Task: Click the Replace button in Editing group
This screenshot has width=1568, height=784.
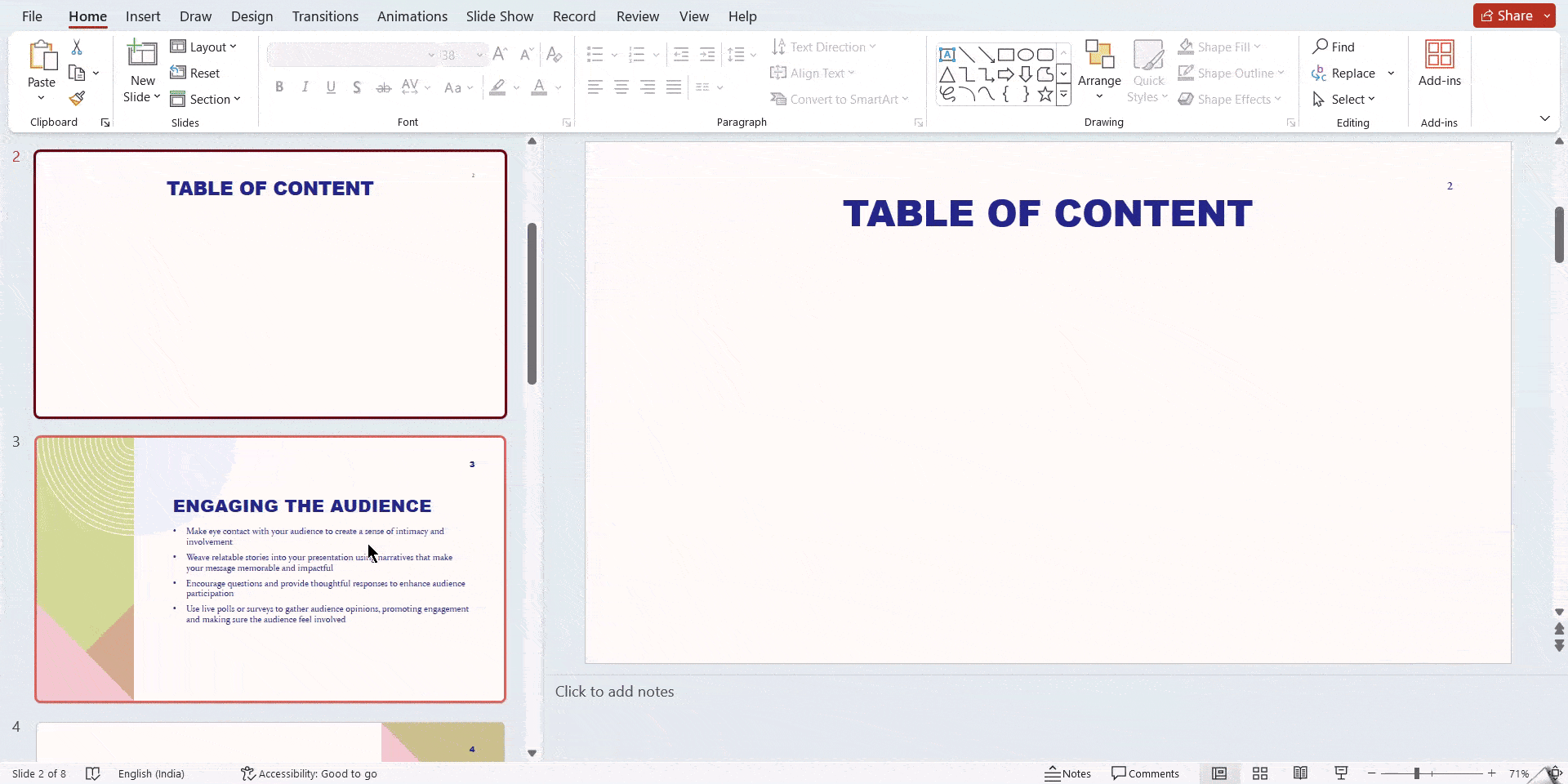Action: (1352, 73)
